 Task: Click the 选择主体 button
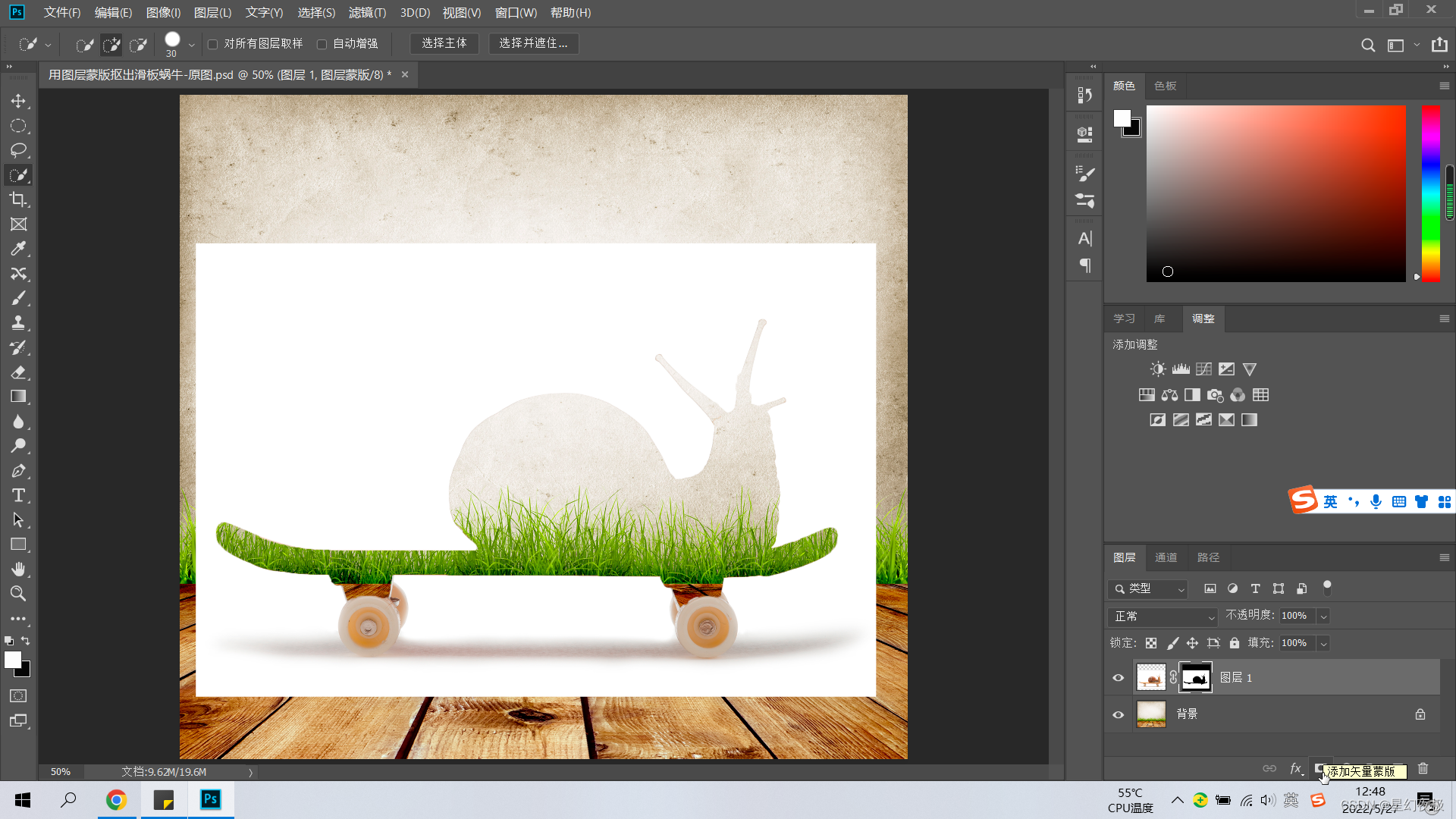tap(444, 43)
